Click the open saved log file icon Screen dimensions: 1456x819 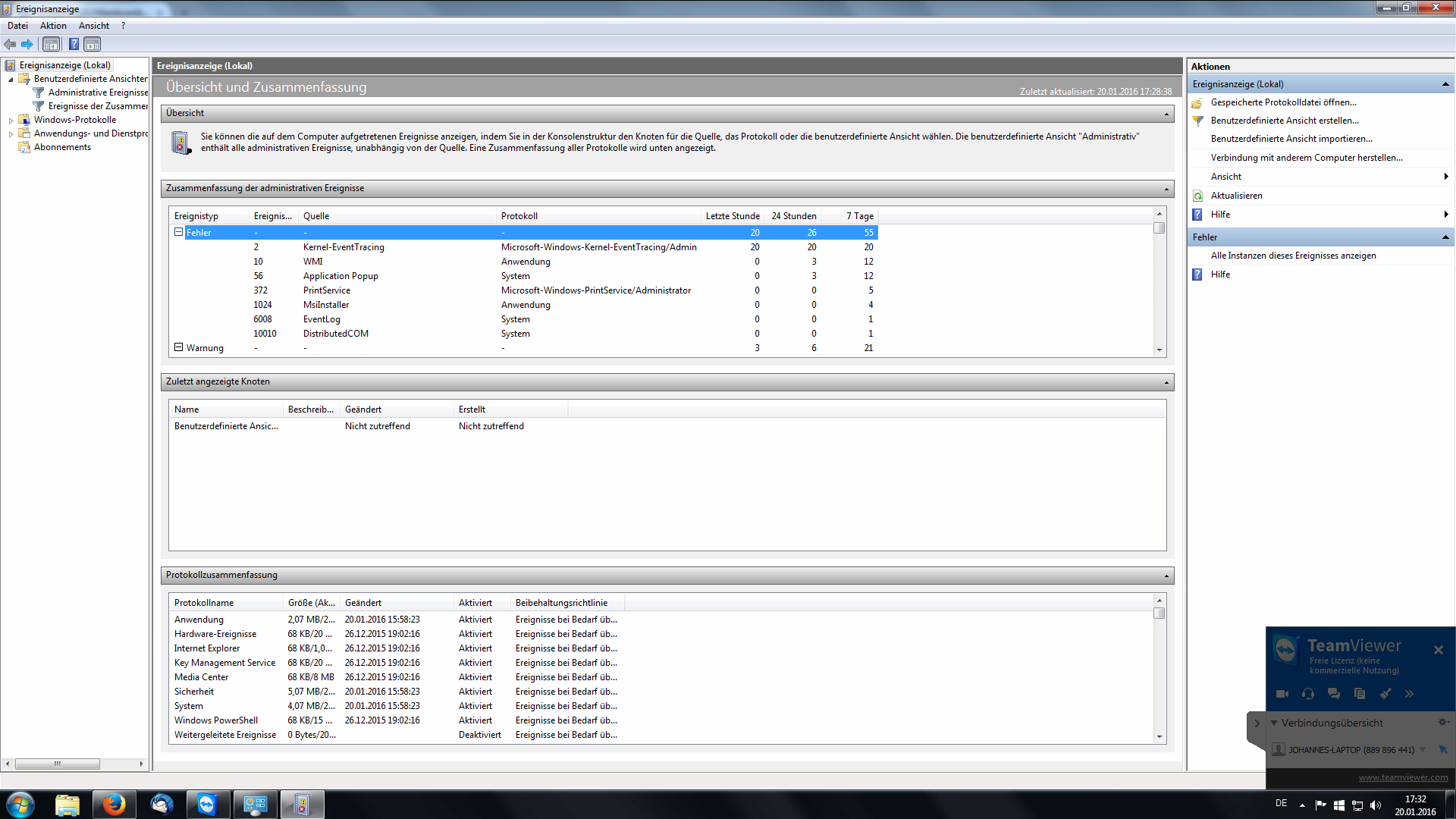coord(1197,102)
